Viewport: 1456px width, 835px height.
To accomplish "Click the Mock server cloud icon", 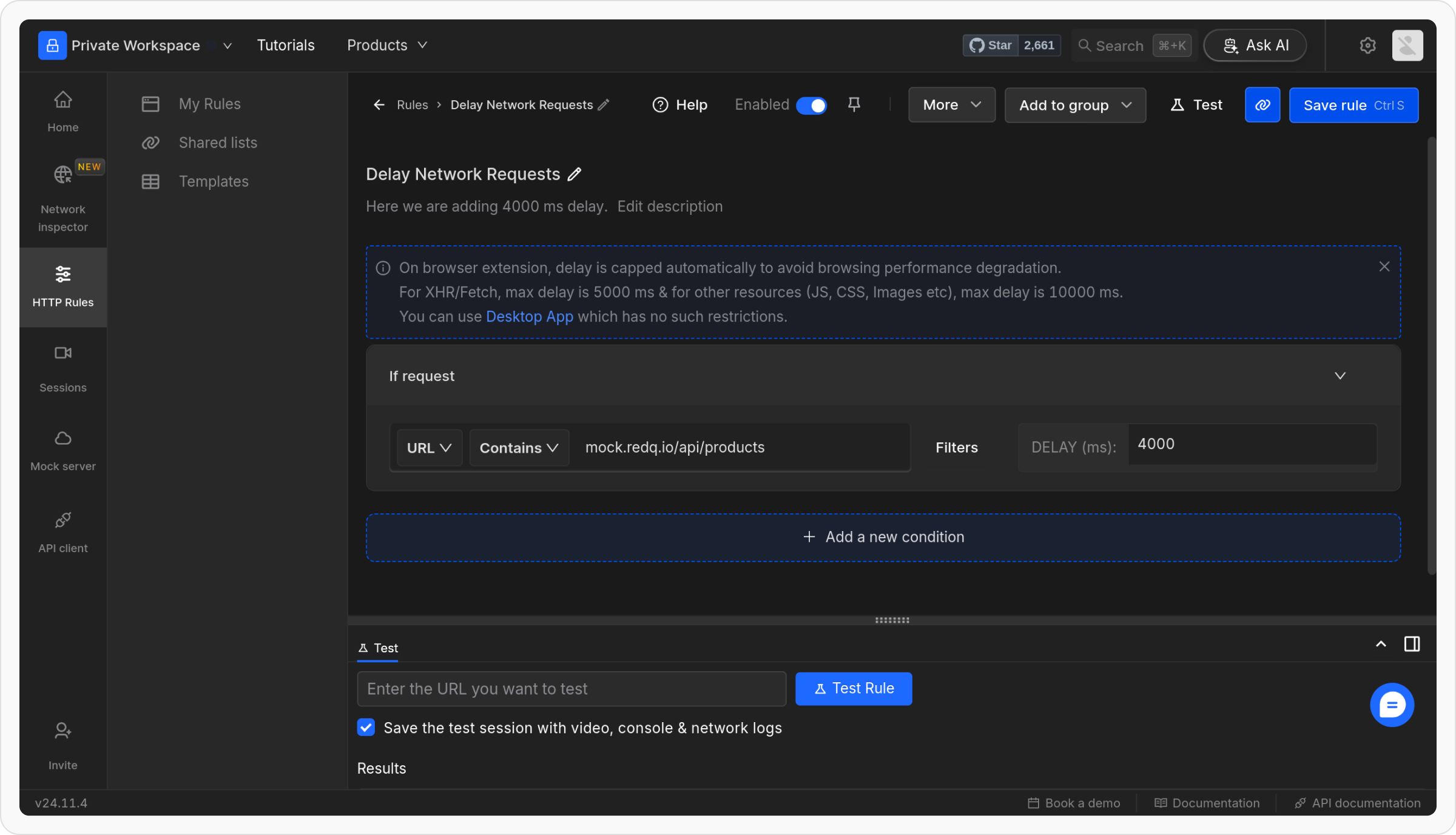I will (62, 438).
